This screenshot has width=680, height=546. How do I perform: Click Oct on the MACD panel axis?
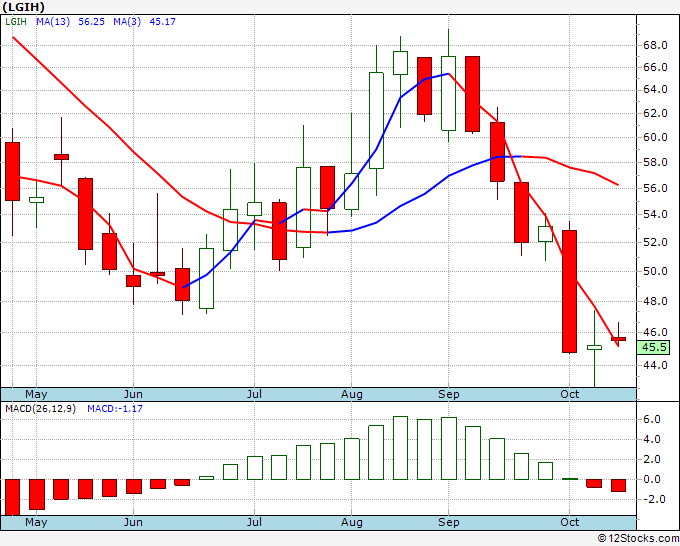click(x=569, y=522)
